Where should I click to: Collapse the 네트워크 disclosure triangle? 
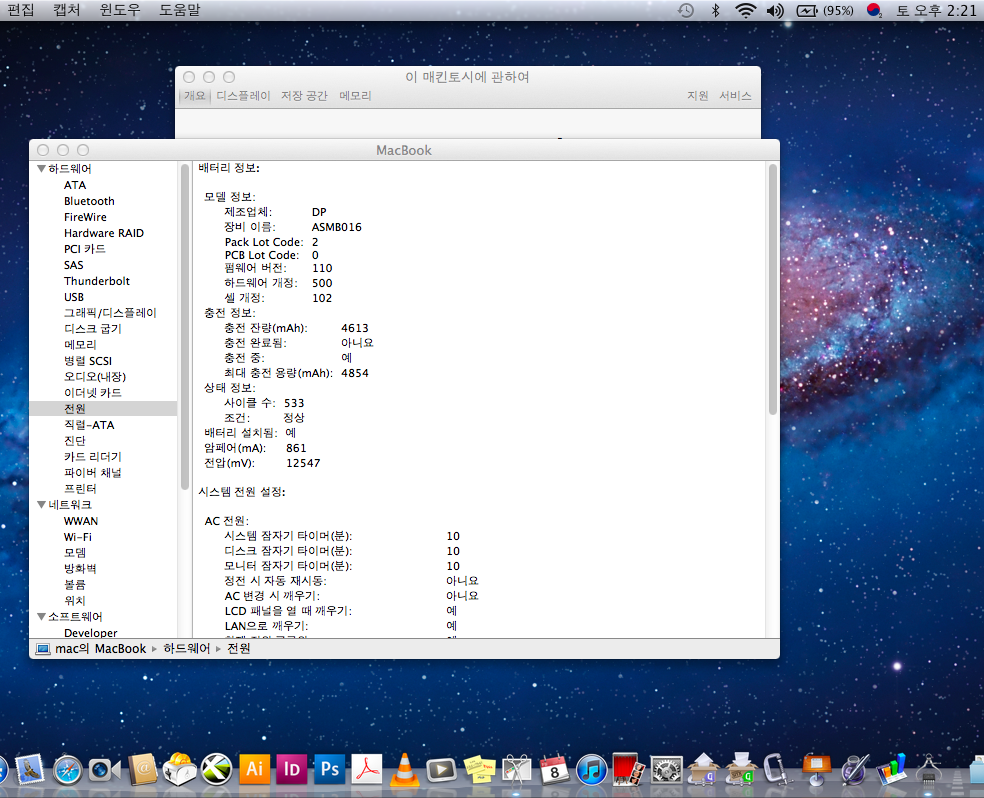(41, 505)
